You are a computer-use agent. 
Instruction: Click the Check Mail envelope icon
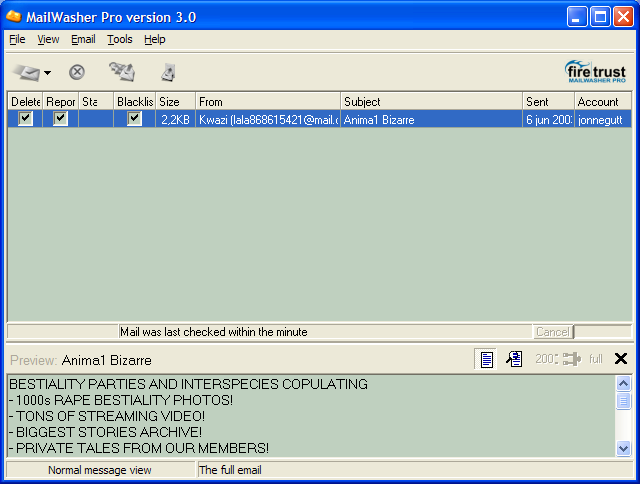[x=27, y=73]
